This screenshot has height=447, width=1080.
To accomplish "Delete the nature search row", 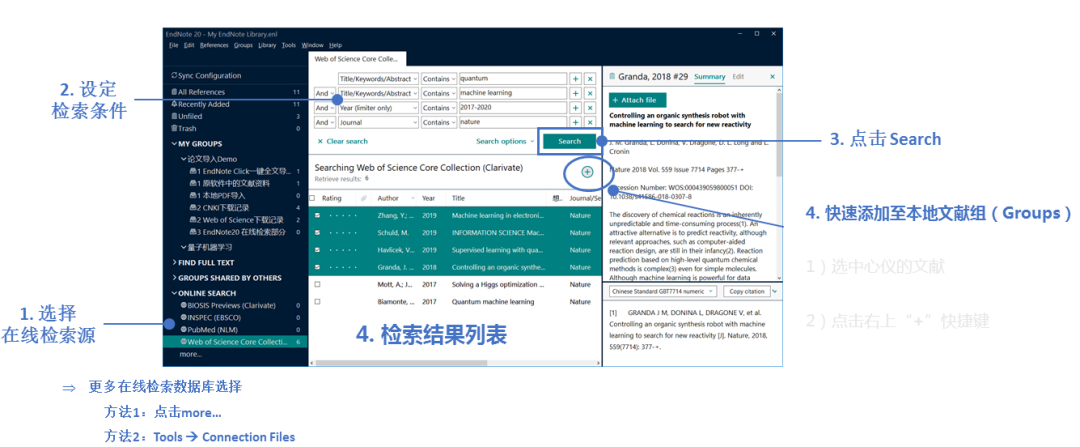I will (x=590, y=122).
